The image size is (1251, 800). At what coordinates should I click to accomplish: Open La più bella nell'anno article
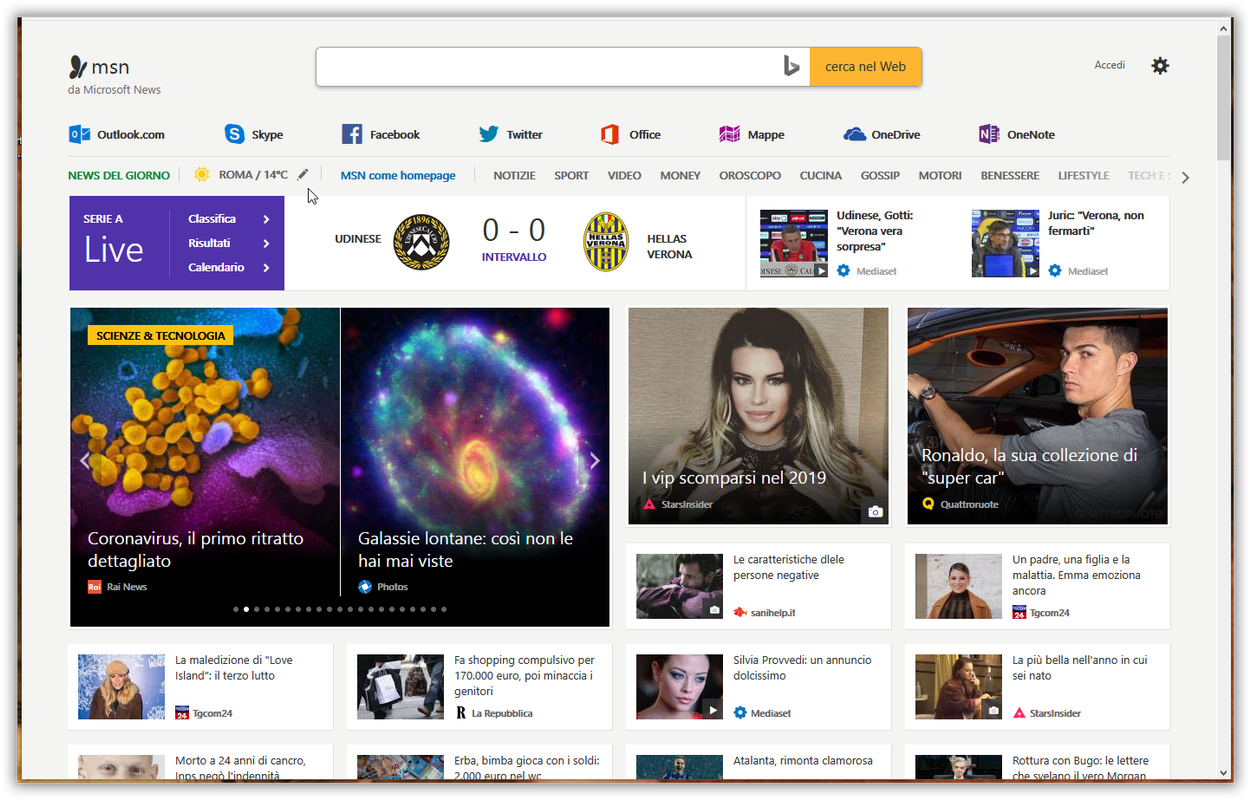1037,687
